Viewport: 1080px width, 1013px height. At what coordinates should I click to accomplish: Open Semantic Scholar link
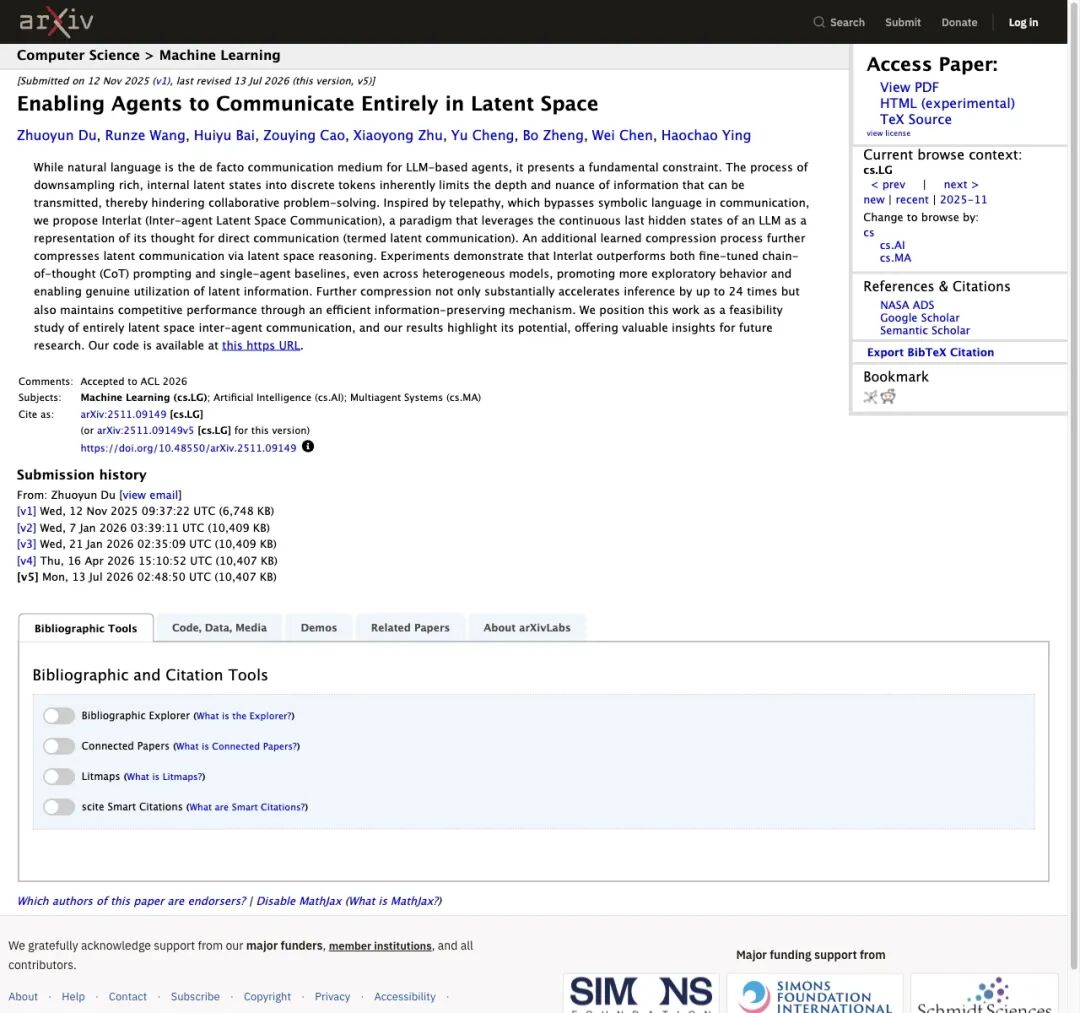coord(924,330)
